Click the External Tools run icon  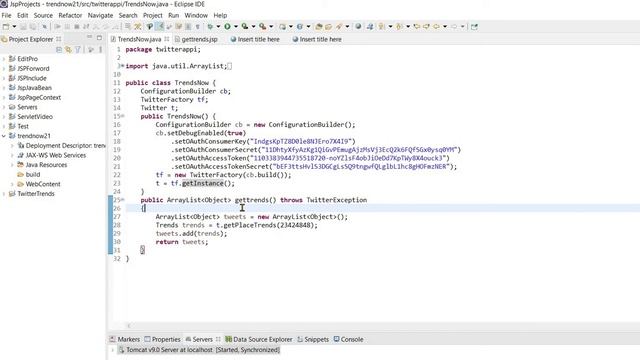262,27
